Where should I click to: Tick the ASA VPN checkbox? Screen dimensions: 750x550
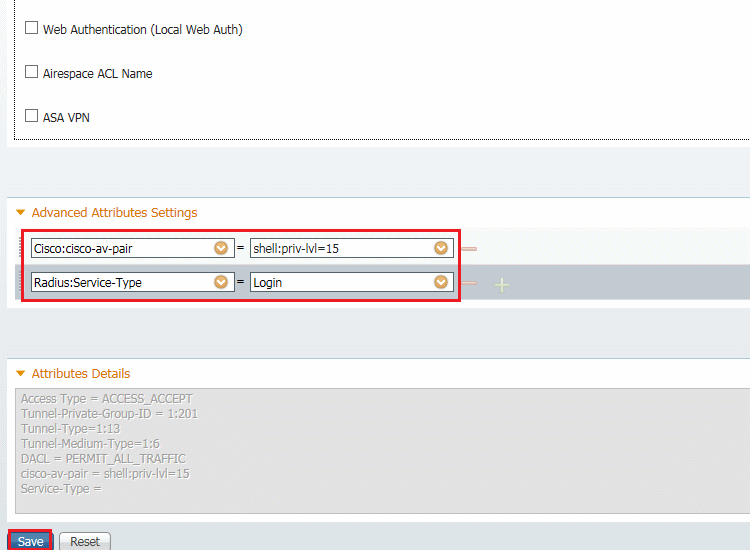coord(32,116)
